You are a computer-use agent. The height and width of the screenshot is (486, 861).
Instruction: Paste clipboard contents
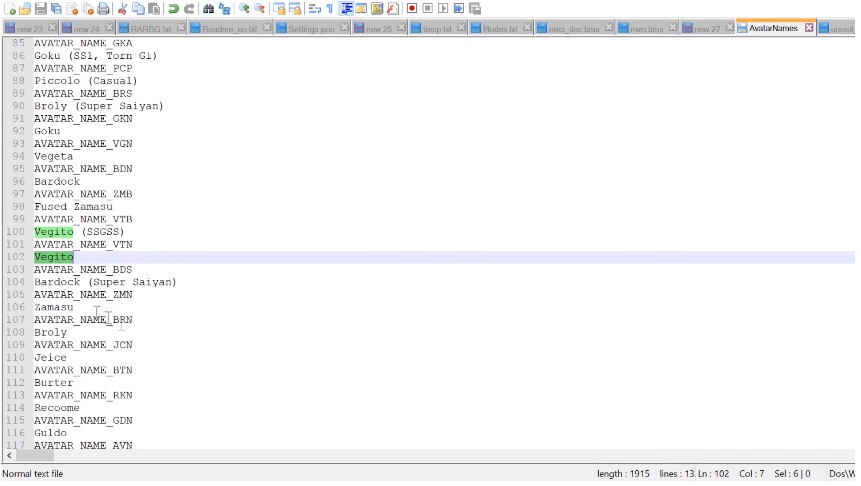point(154,8)
